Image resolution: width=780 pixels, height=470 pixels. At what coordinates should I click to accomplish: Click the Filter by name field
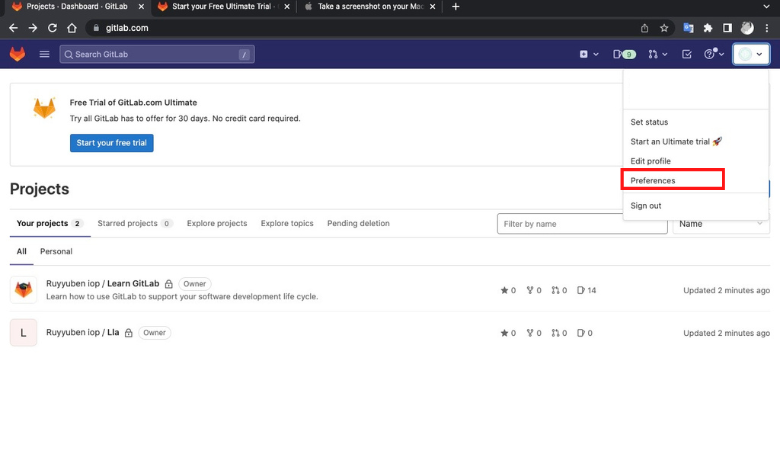point(582,224)
